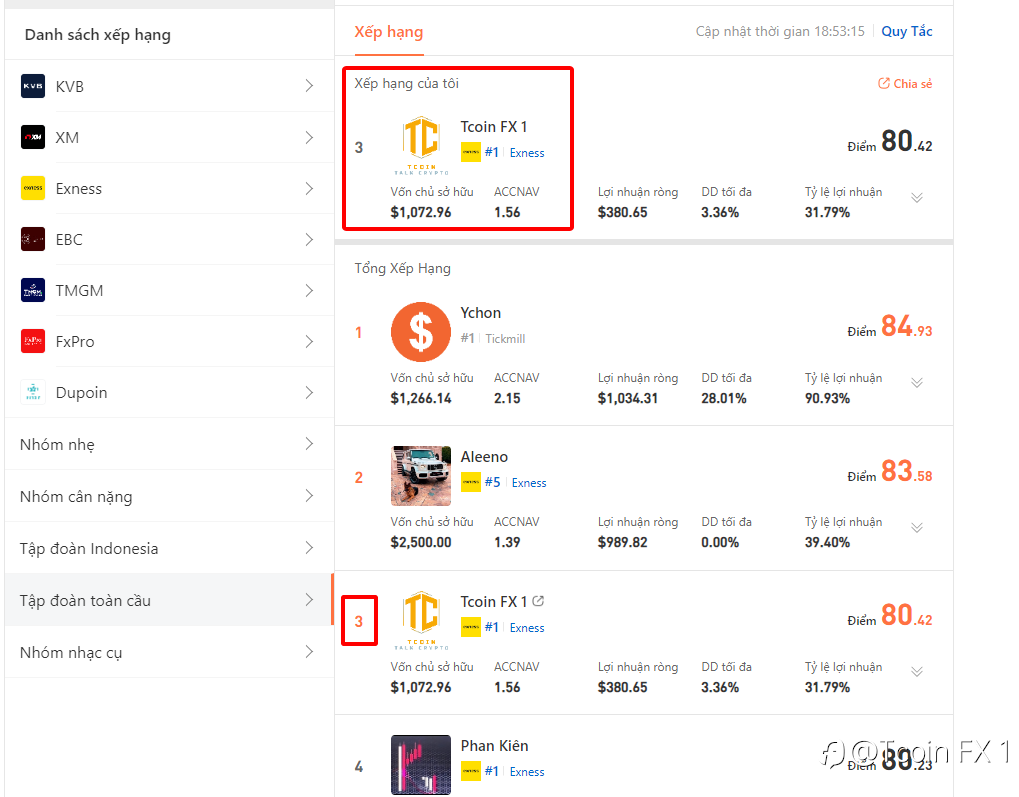Expand details arrow in Xếp hạng của tôi
Screen dimensions: 1019x797
[x=917, y=198]
